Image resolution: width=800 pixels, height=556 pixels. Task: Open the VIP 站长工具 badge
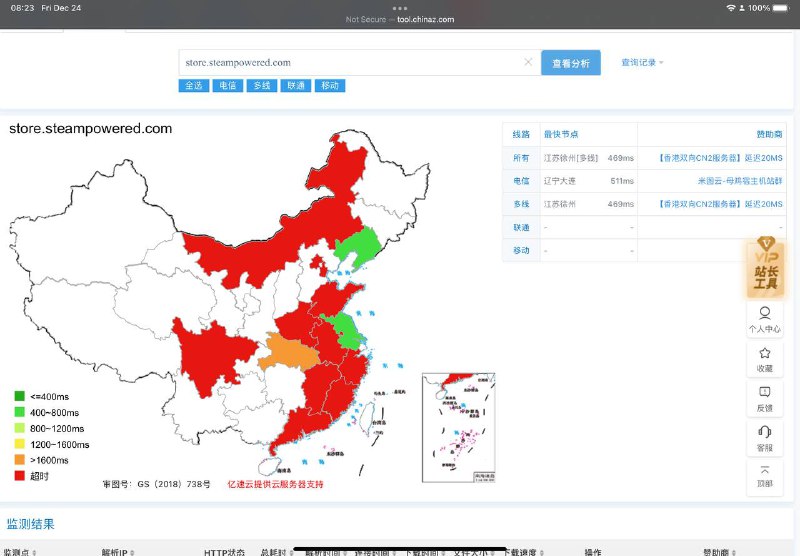click(x=765, y=267)
